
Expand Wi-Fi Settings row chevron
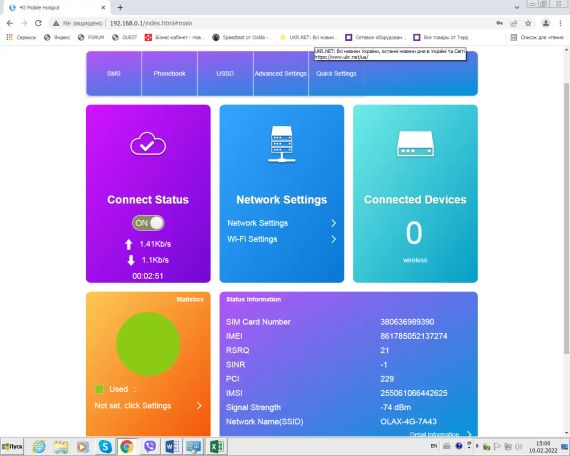(333, 239)
